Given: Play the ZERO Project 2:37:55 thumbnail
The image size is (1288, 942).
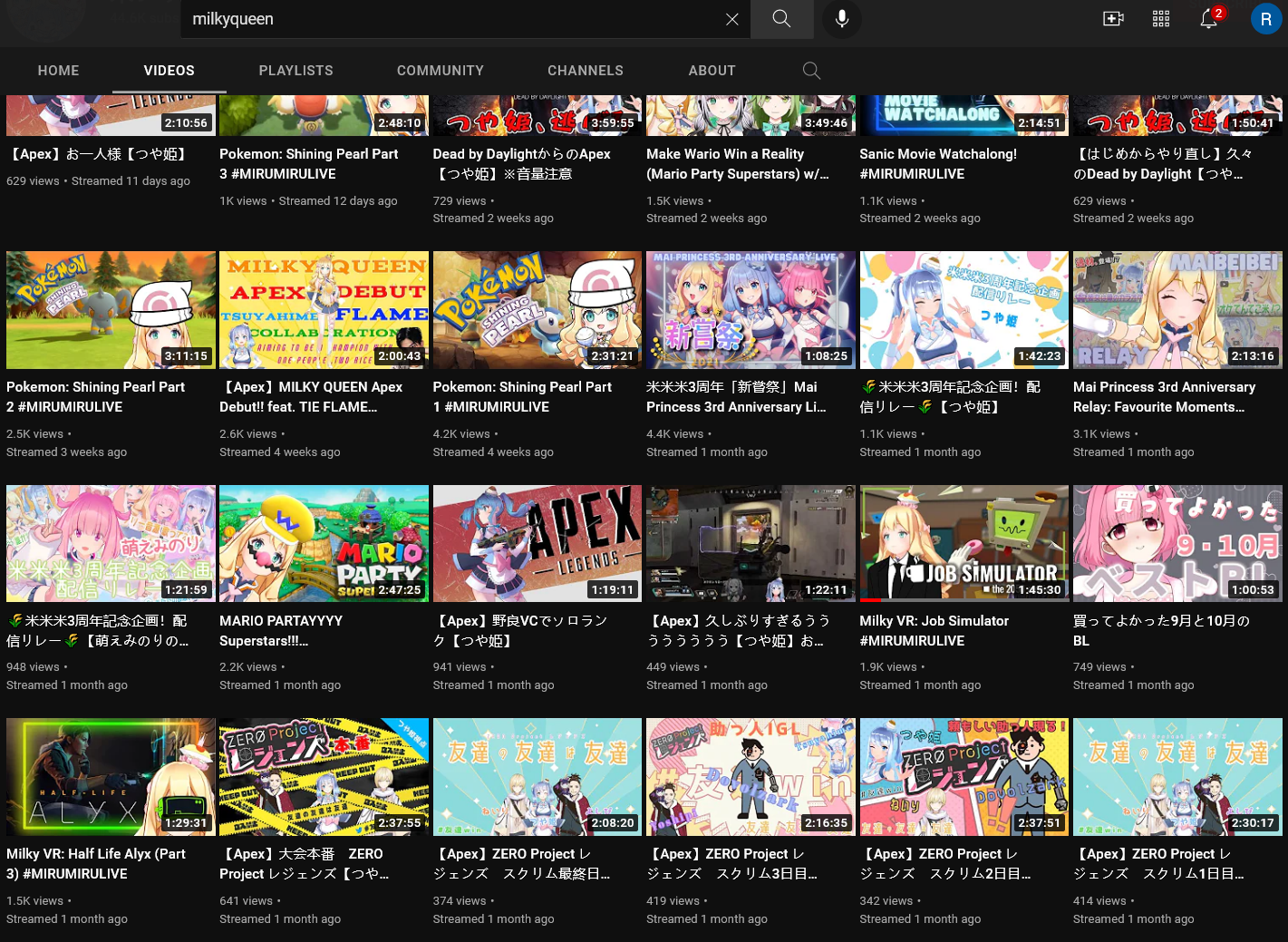Looking at the screenshot, I should pyautogui.click(x=324, y=777).
